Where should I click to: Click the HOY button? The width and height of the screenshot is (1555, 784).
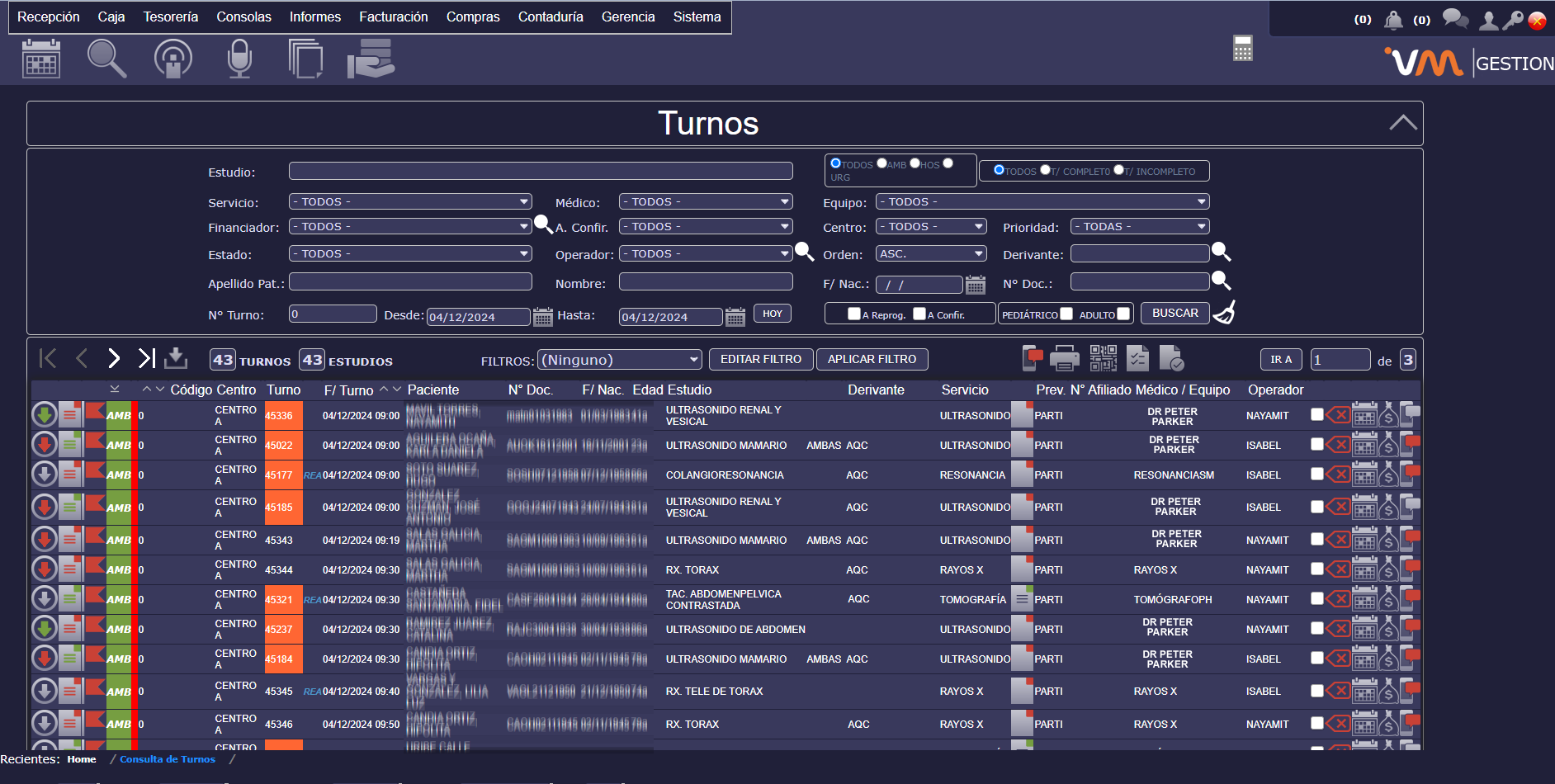tap(773, 314)
